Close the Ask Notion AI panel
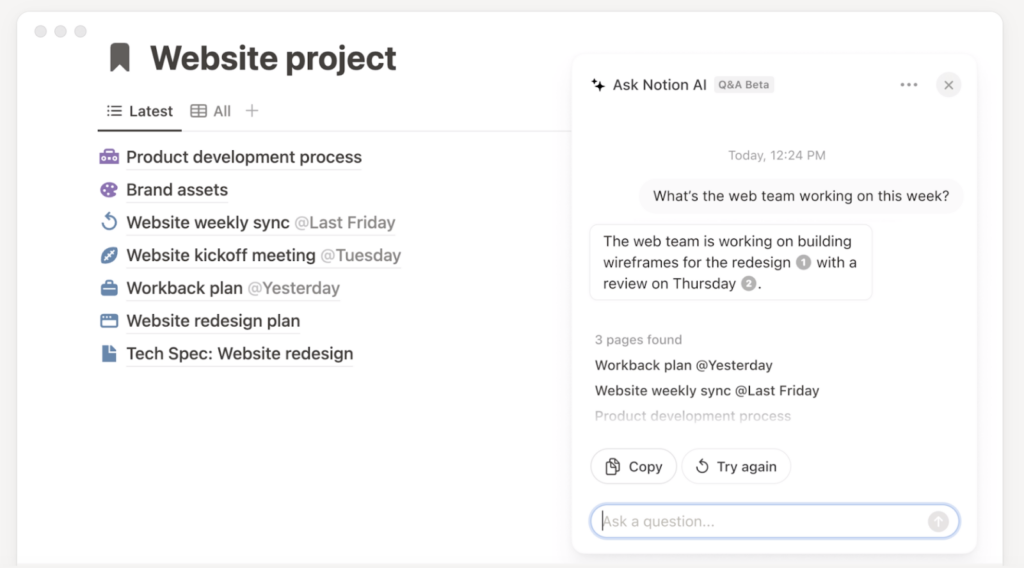Viewport: 1024px width, 568px height. click(x=948, y=85)
